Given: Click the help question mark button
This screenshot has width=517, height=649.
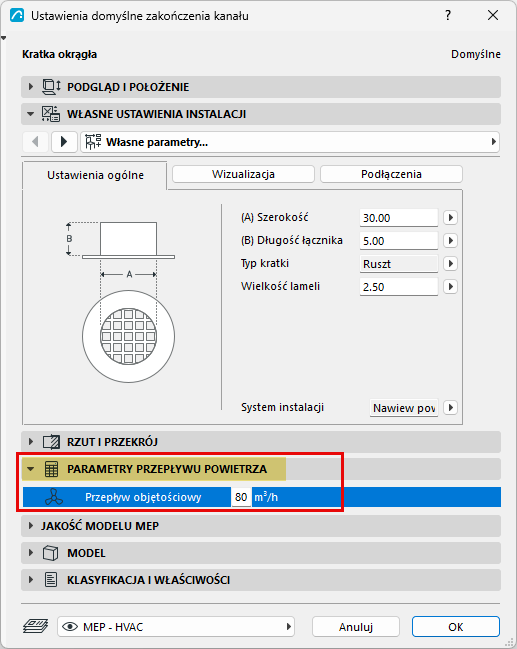Looking at the screenshot, I should pos(448,16).
